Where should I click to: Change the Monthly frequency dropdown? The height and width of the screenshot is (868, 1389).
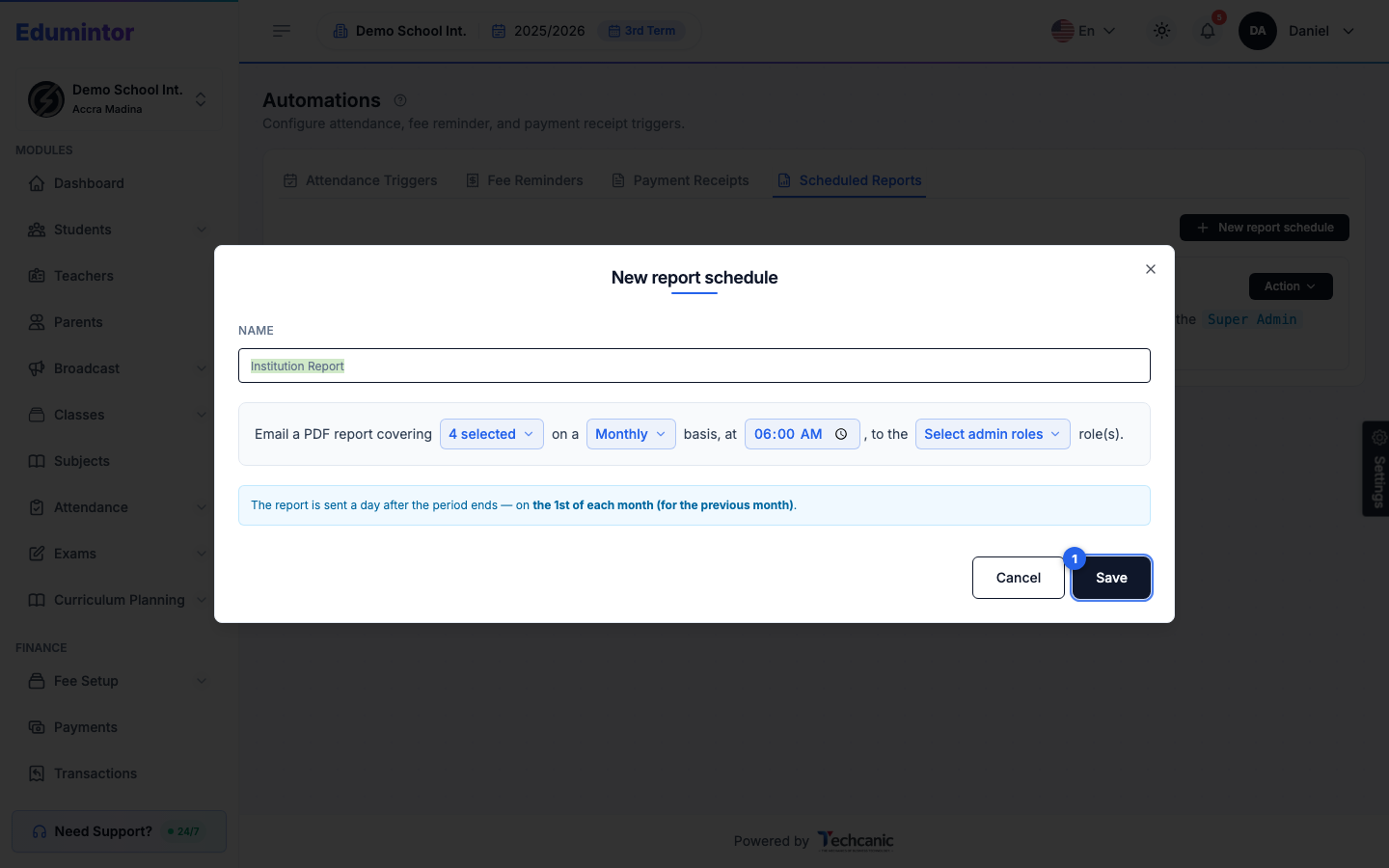(x=631, y=434)
